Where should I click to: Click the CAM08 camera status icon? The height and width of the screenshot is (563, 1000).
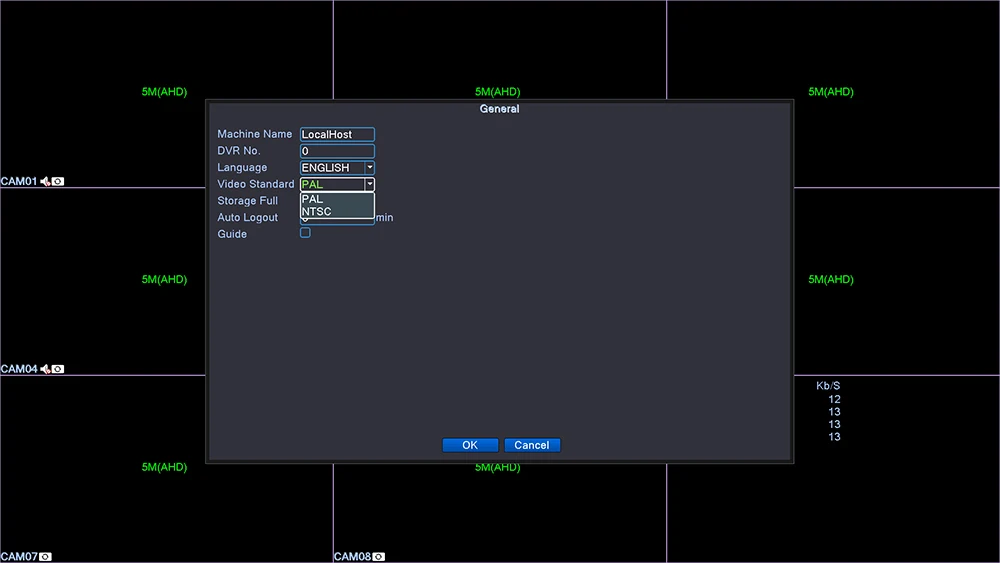(x=379, y=557)
